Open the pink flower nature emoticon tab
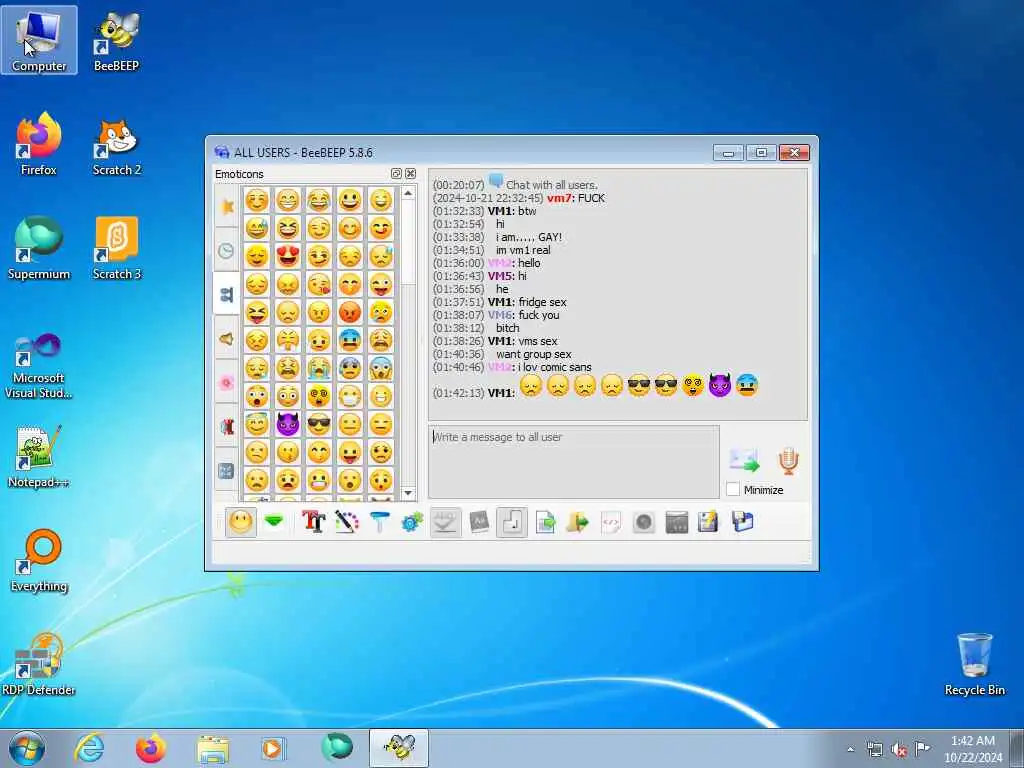Screen dimensions: 1024x768 (x=227, y=382)
